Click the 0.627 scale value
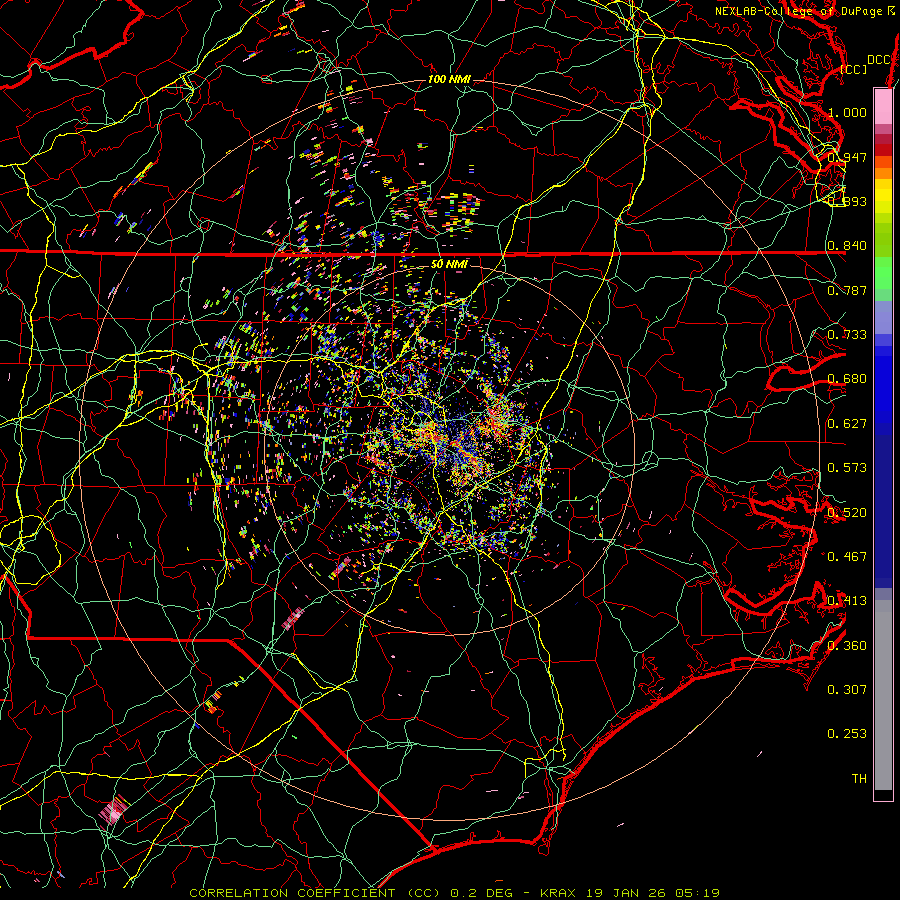900x900 pixels. click(847, 424)
